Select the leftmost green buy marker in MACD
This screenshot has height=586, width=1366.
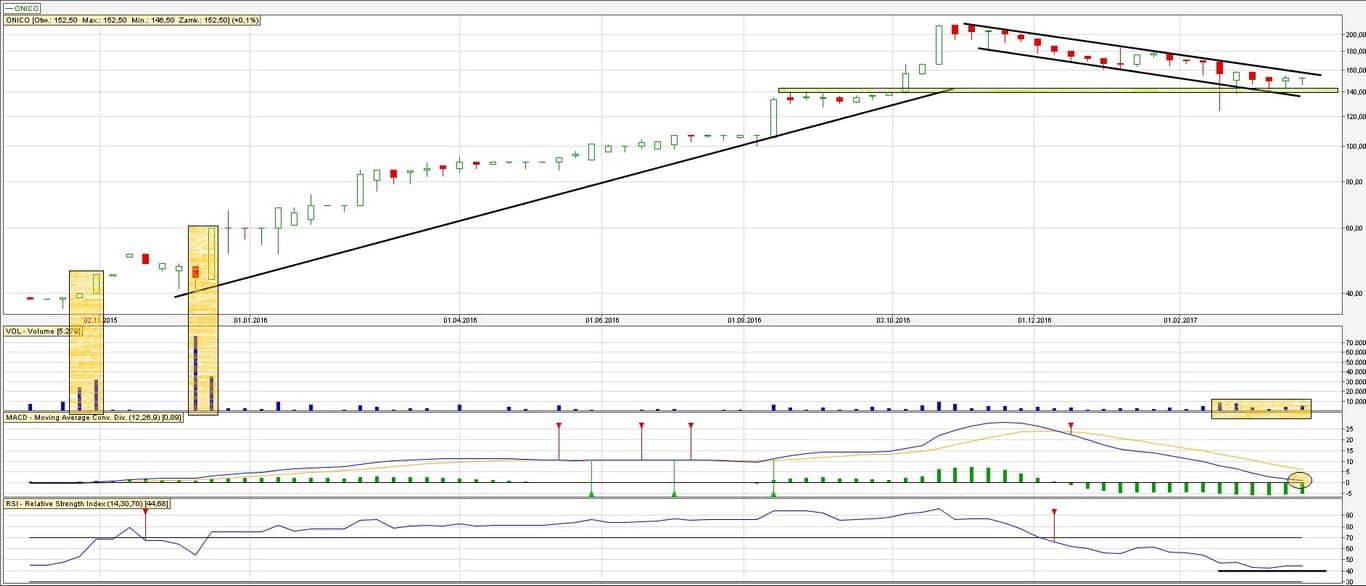[591, 493]
